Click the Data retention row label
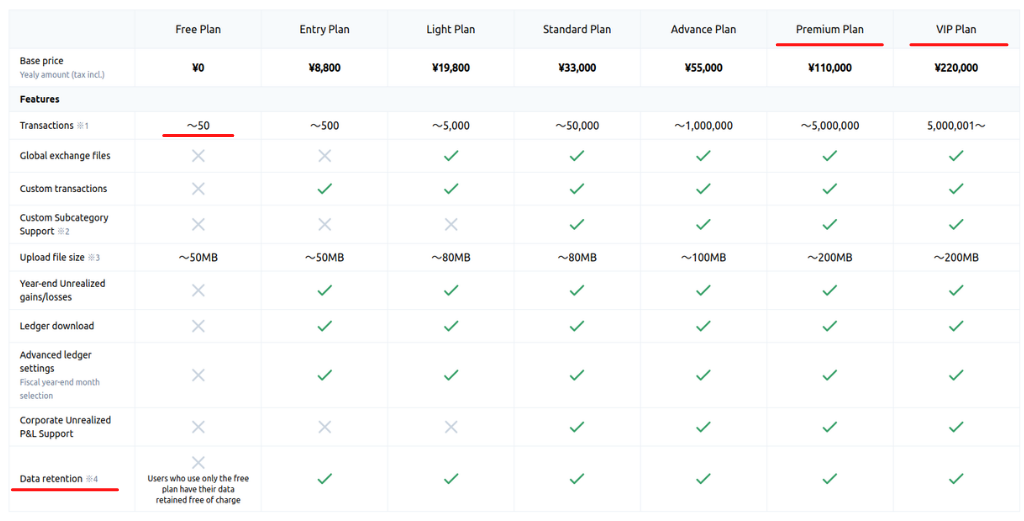The height and width of the screenshot is (521, 1024). (51, 479)
